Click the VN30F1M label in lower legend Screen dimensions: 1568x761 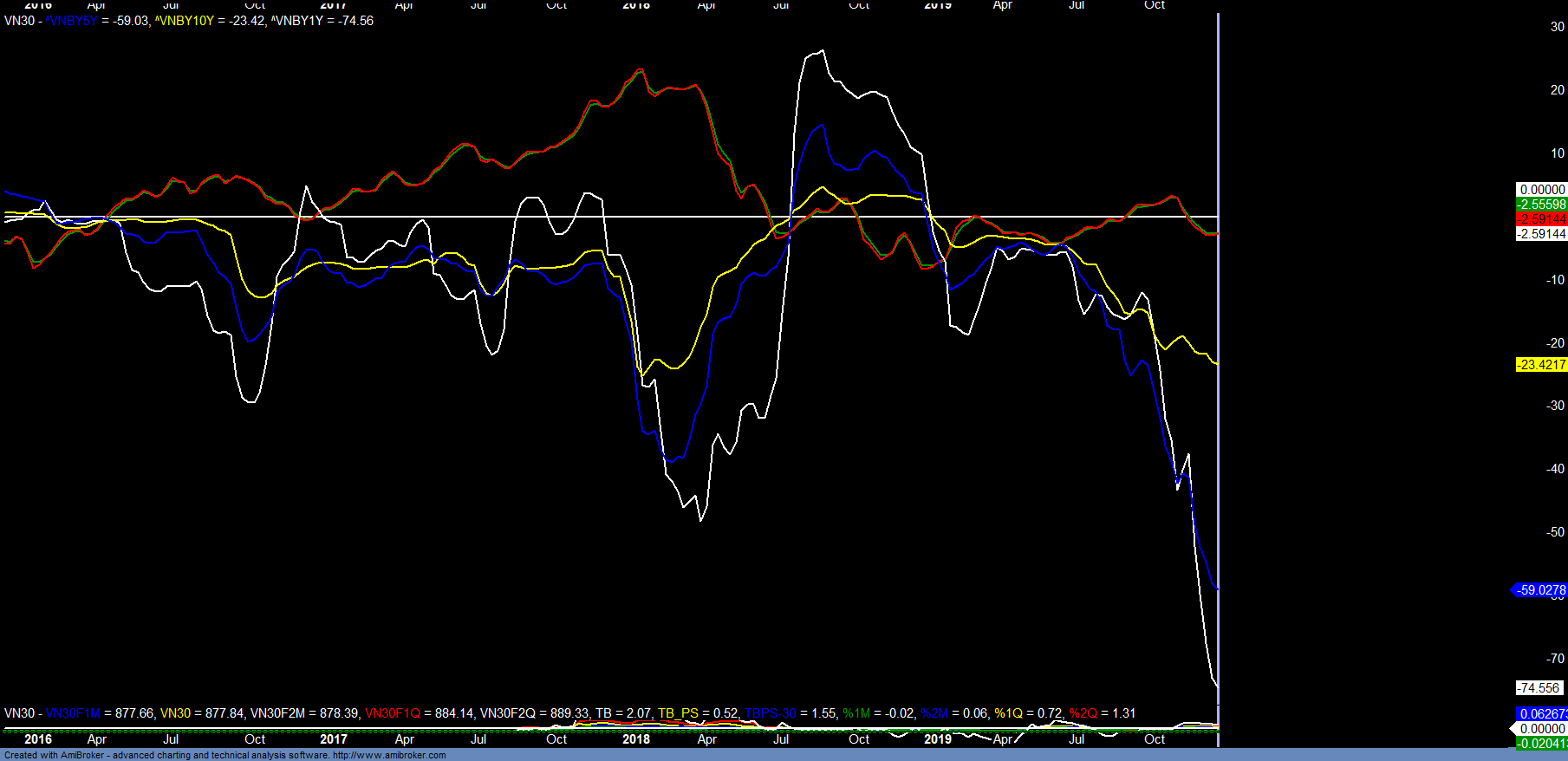click(x=73, y=713)
